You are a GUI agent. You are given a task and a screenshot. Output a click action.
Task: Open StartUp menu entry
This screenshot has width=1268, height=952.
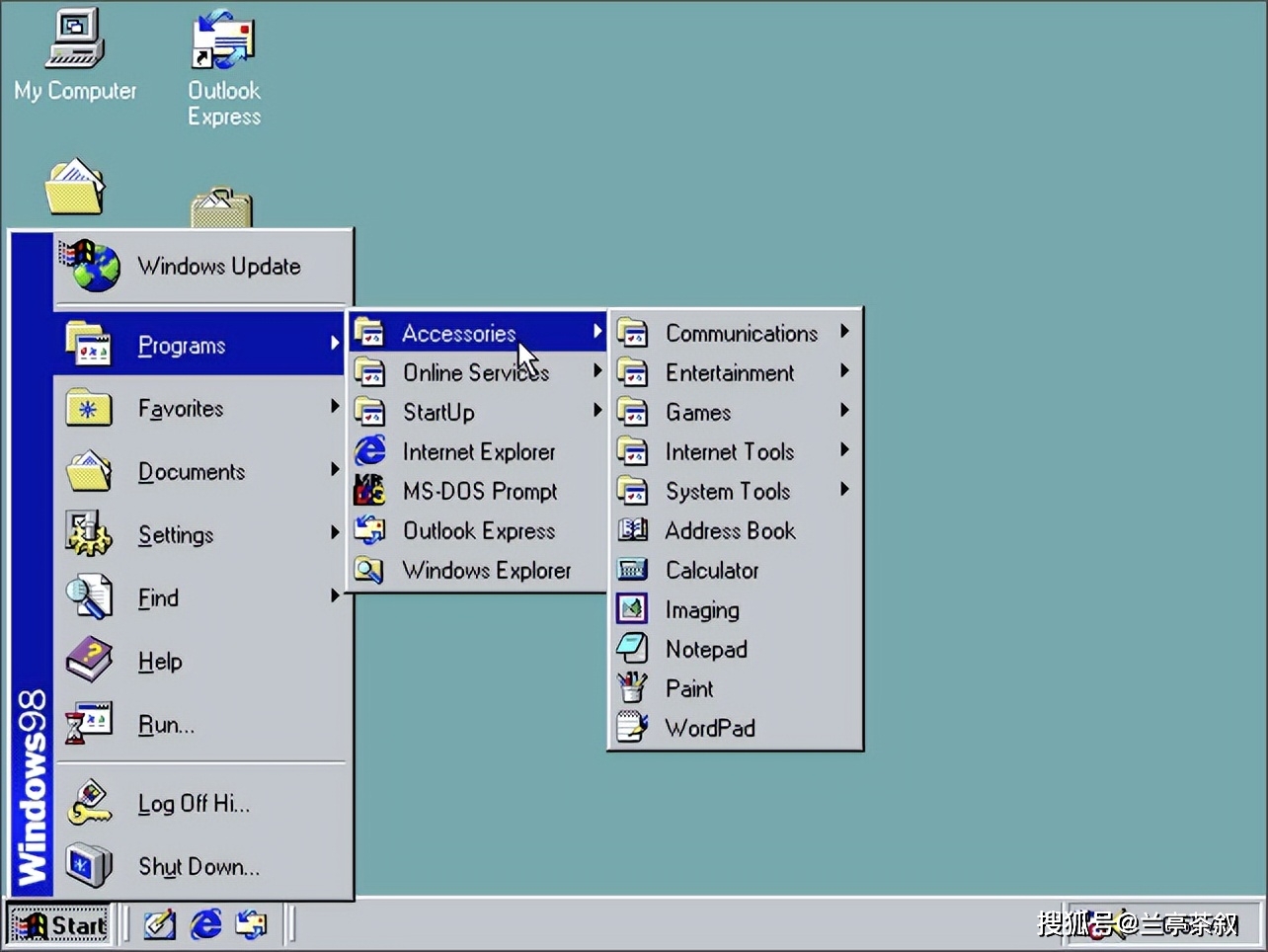[479, 412]
